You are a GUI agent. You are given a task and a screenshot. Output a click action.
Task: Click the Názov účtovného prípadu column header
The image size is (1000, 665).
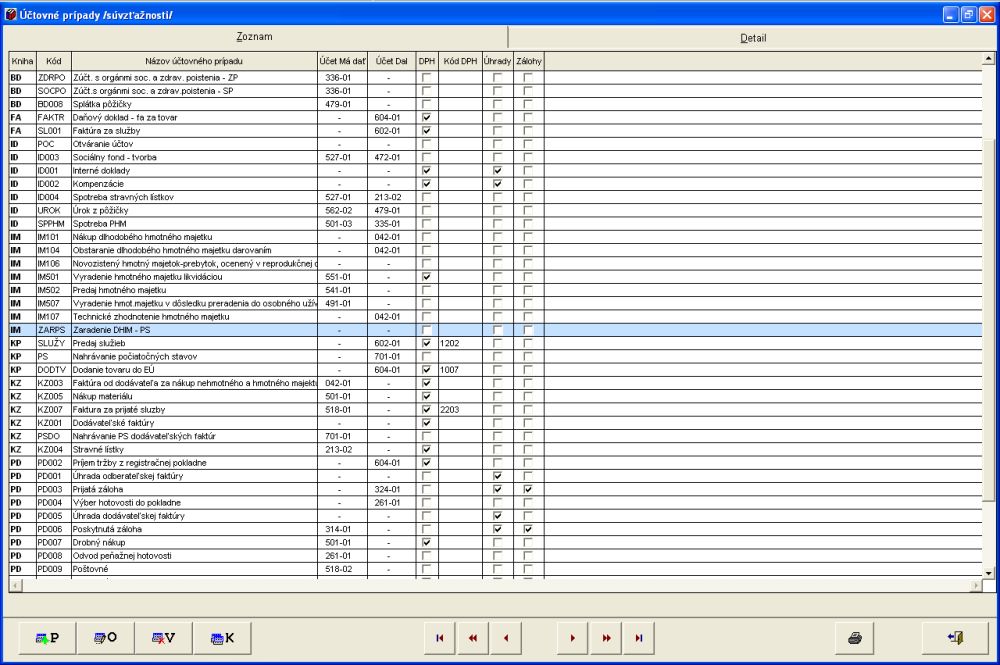(x=194, y=61)
